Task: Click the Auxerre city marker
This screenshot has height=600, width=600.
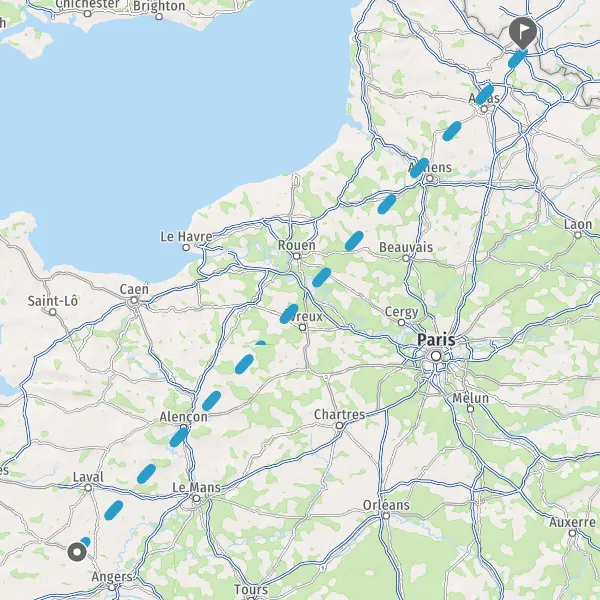Action: 572,533
